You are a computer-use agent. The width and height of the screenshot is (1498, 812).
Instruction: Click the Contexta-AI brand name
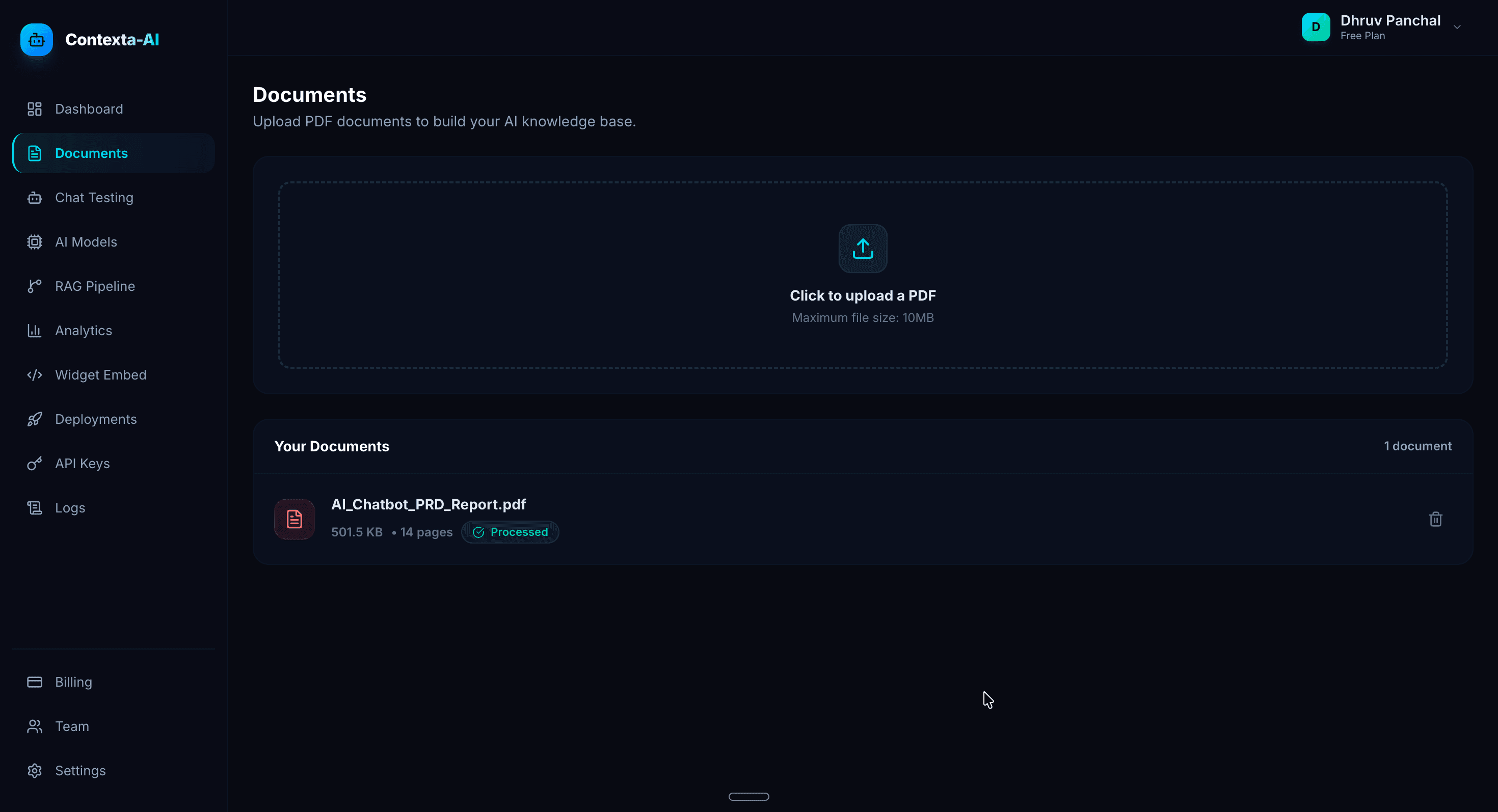pyautogui.click(x=112, y=40)
